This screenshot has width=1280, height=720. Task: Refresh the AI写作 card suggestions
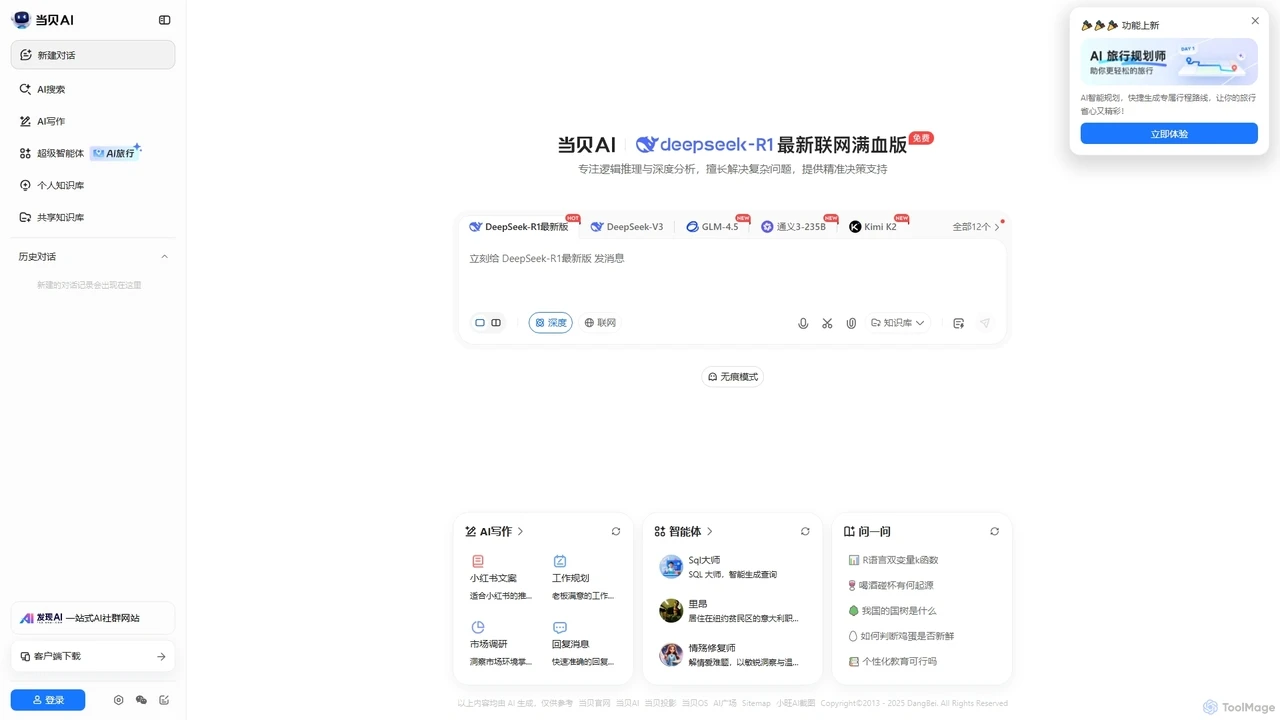pos(616,531)
